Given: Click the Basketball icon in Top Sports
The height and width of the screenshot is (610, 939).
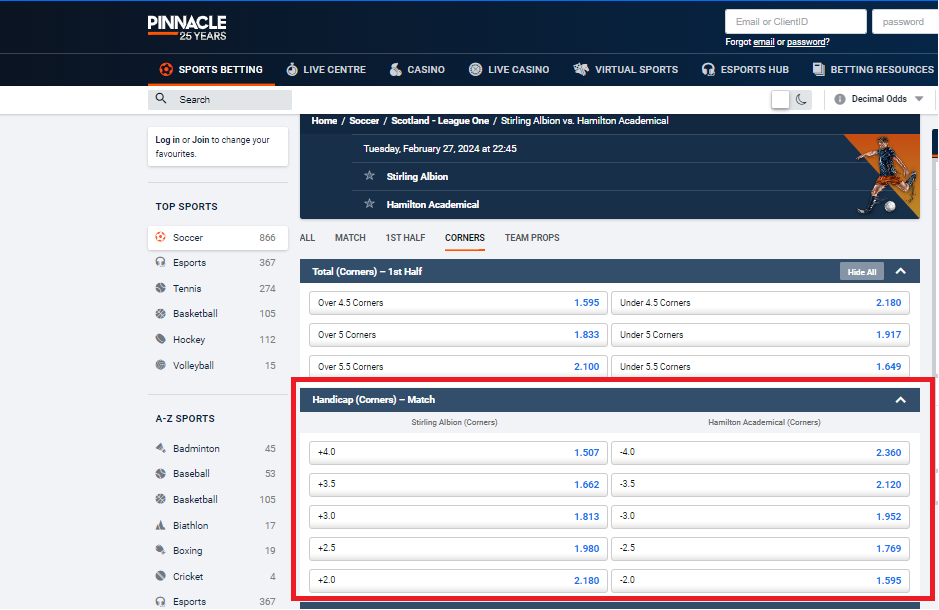Looking at the screenshot, I should [160, 314].
